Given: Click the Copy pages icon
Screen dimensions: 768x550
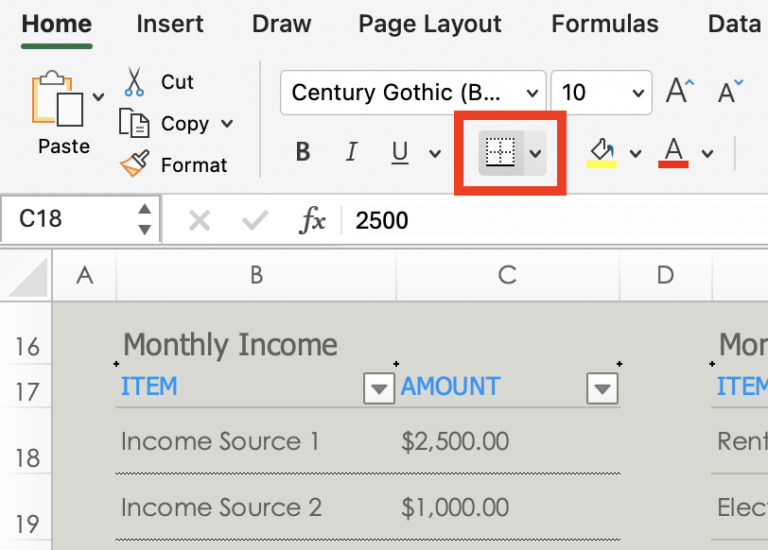Looking at the screenshot, I should coord(134,123).
